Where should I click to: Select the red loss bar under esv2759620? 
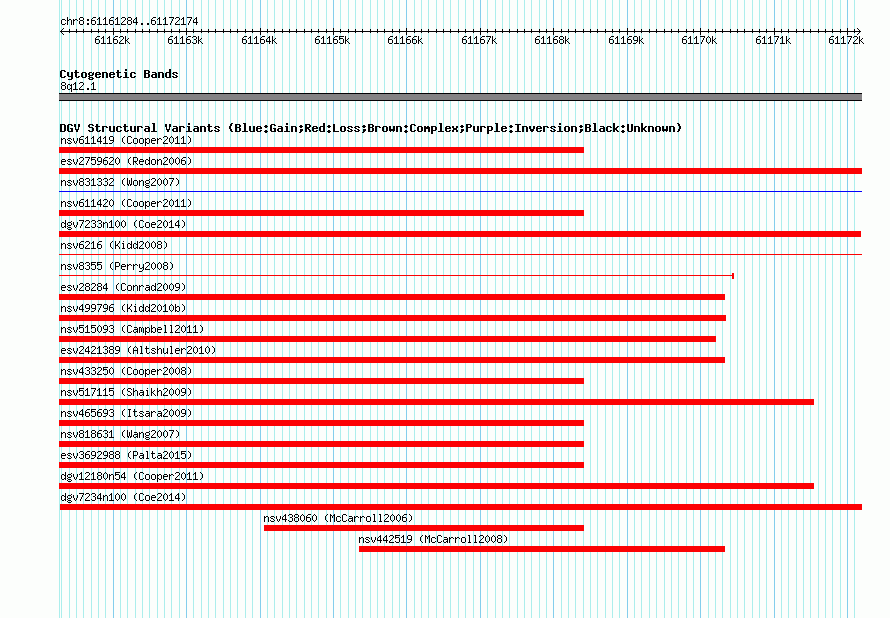[460, 171]
